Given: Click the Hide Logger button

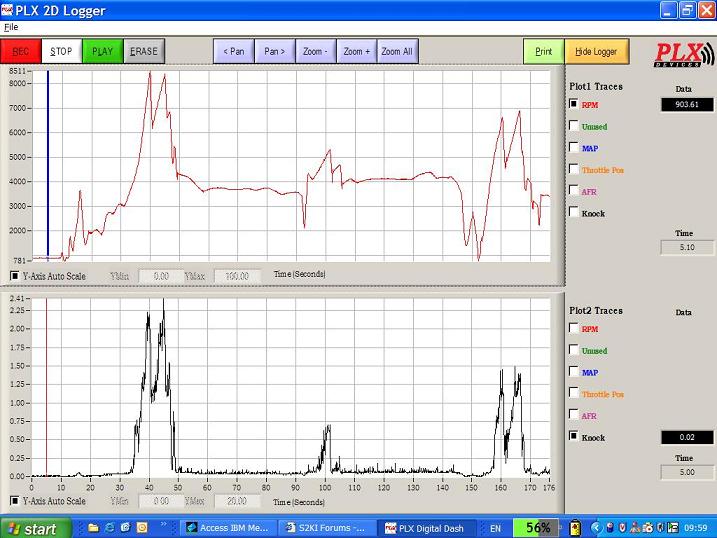Looking at the screenshot, I should [596, 51].
